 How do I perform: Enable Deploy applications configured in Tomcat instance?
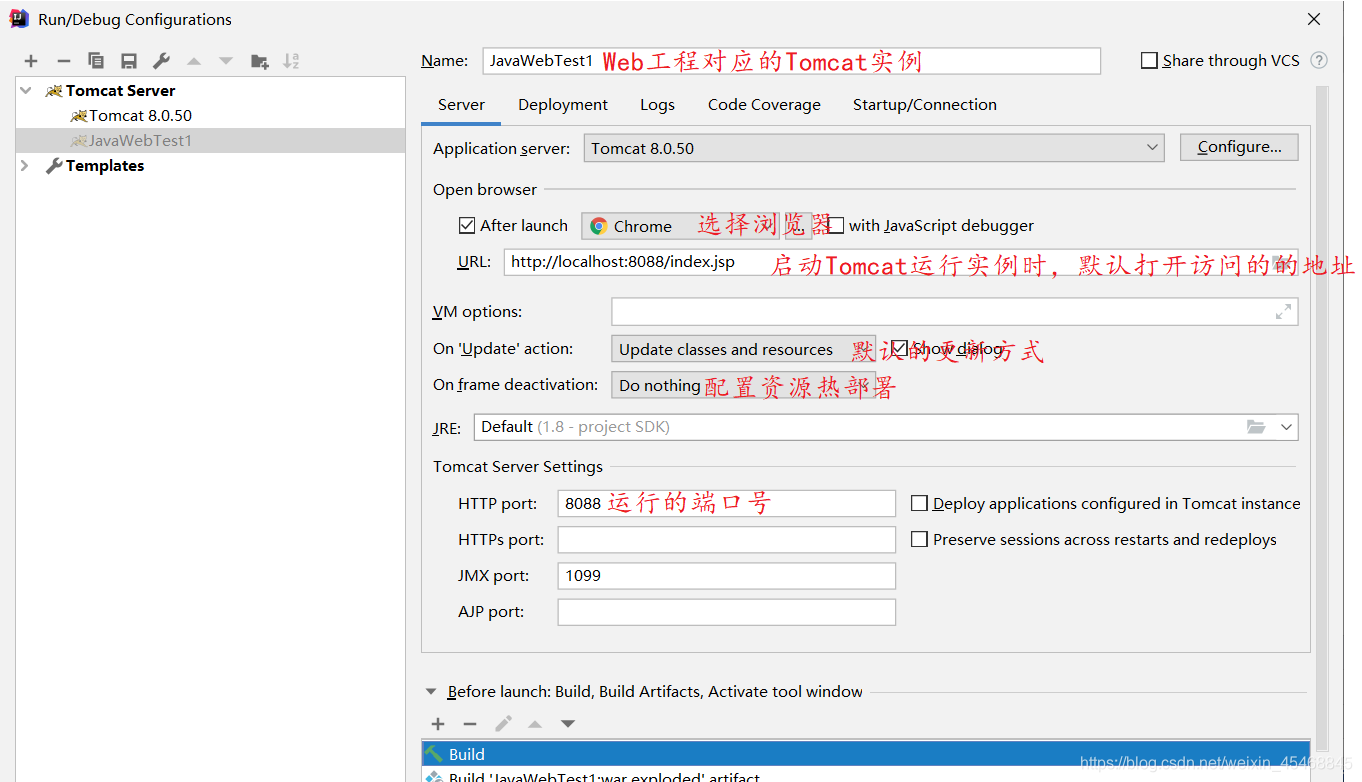point(920,503)
